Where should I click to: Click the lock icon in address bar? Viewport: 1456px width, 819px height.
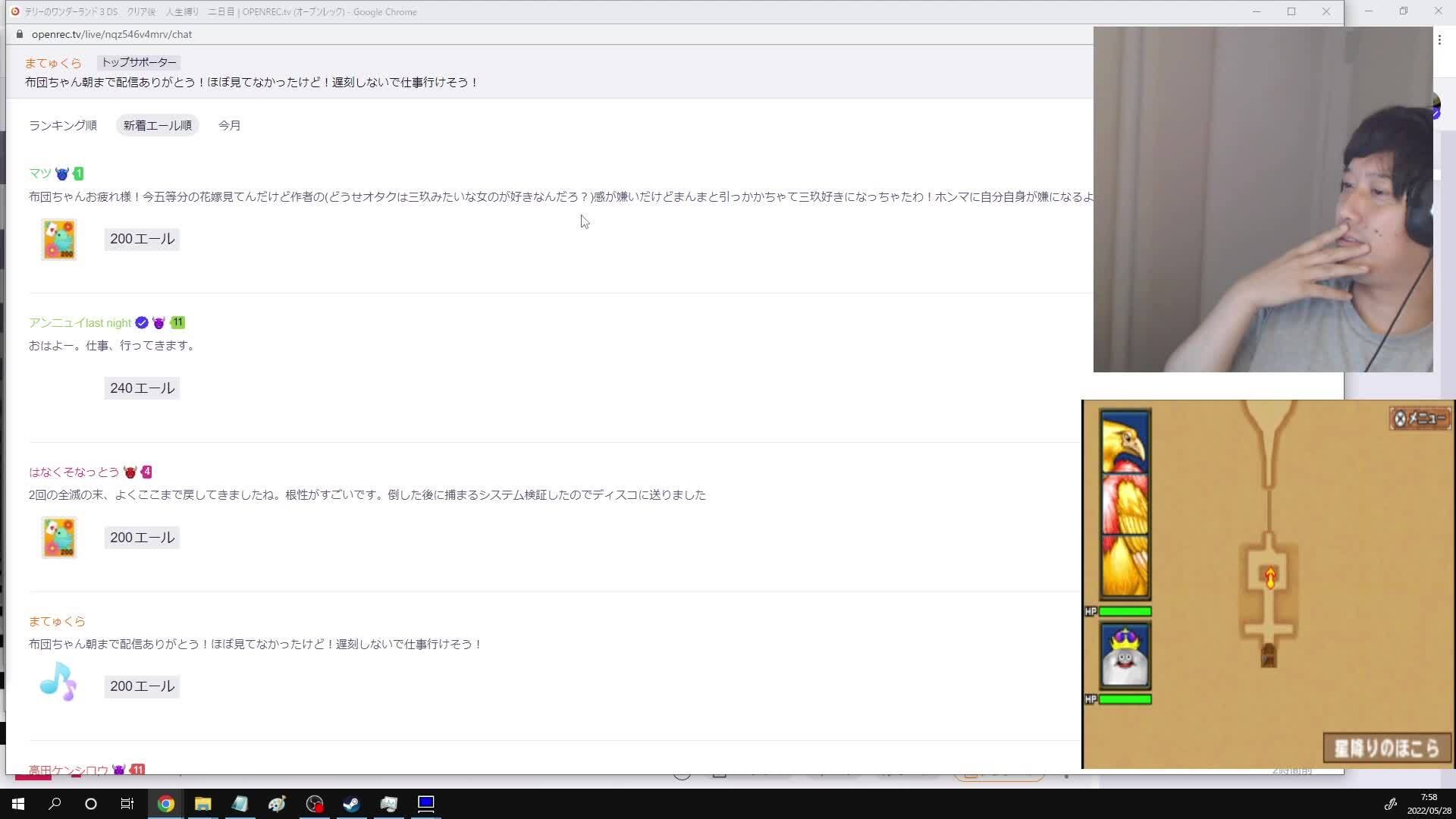[20, 34]
